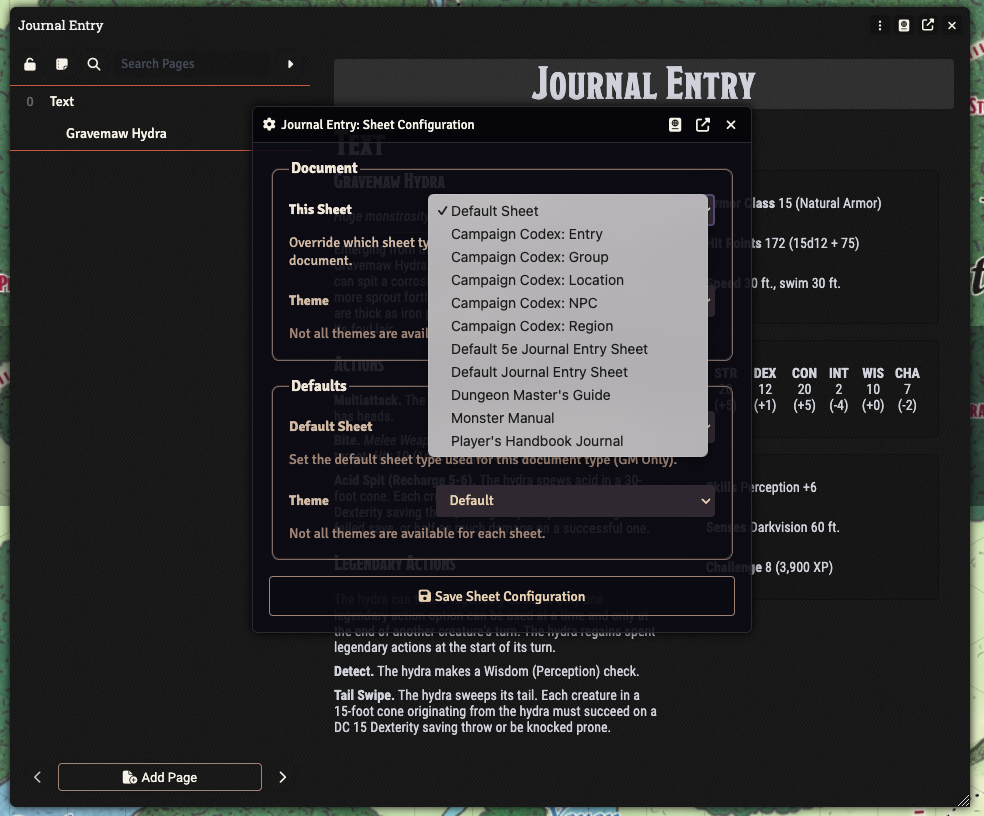The height and width of the screenshot is (816, 984).
Task: Click Save Sheet Configuration button
Action: tap(501, 596)
